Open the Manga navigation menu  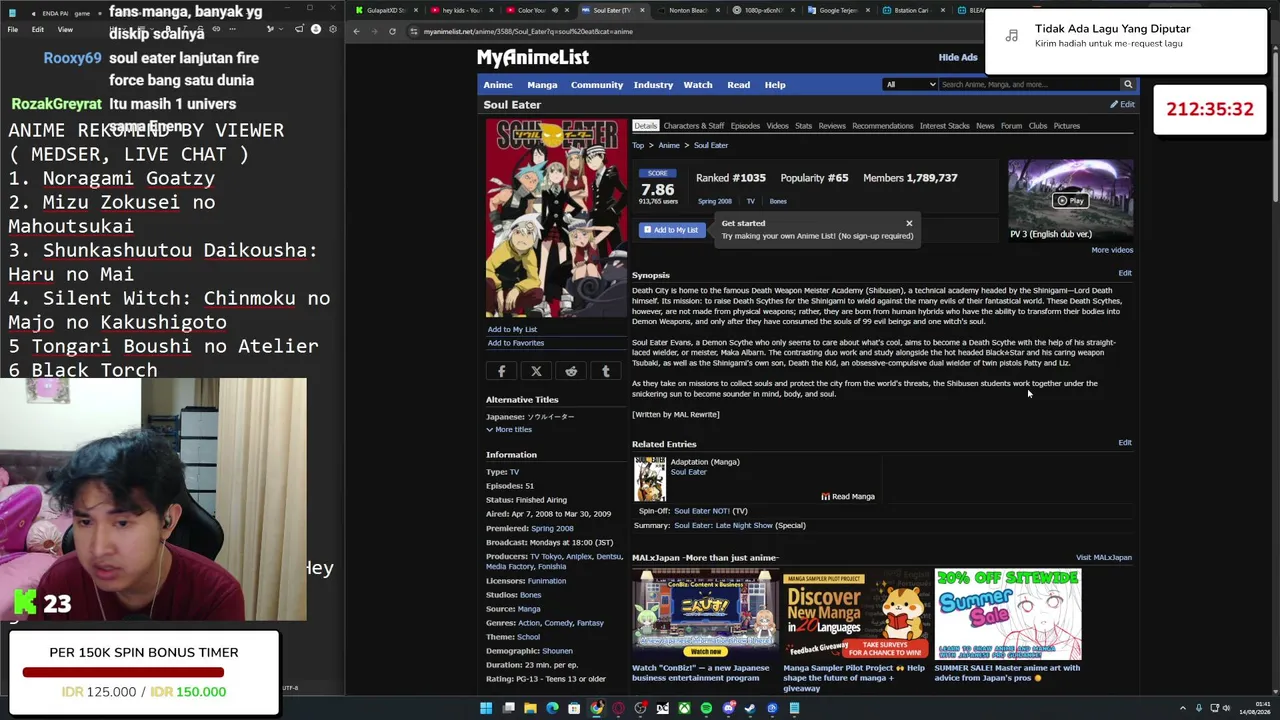[542, 85]
